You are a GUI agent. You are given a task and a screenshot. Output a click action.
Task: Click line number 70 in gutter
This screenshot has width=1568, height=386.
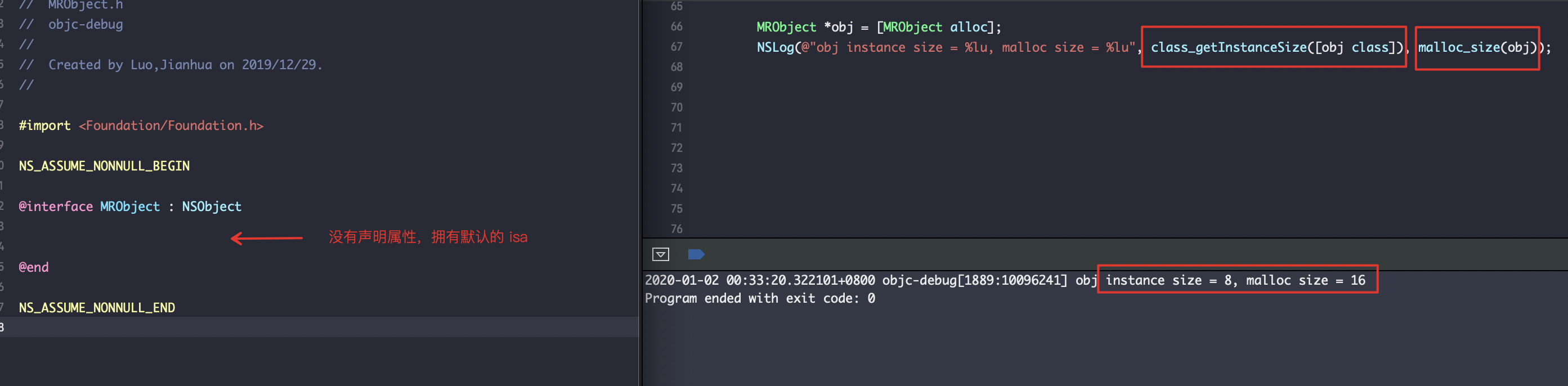(x=677, y=108)
